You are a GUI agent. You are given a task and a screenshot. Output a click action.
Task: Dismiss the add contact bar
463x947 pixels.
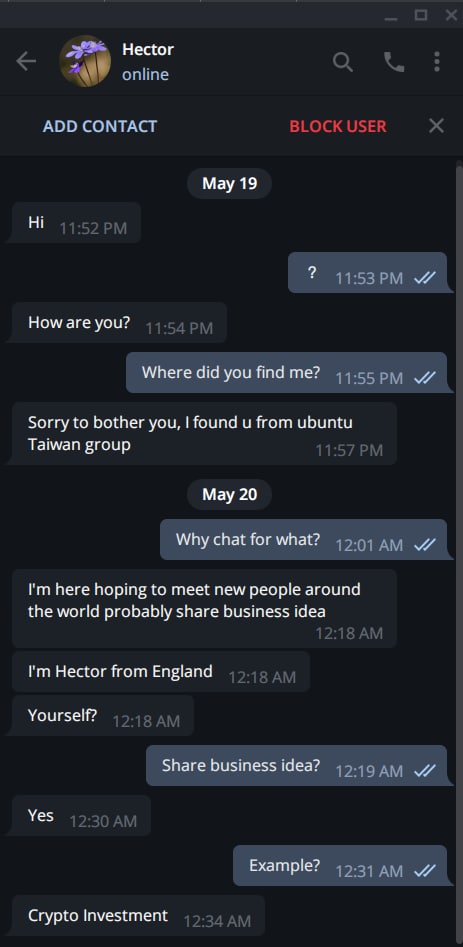pyautogui.click(x=436, y=126)
